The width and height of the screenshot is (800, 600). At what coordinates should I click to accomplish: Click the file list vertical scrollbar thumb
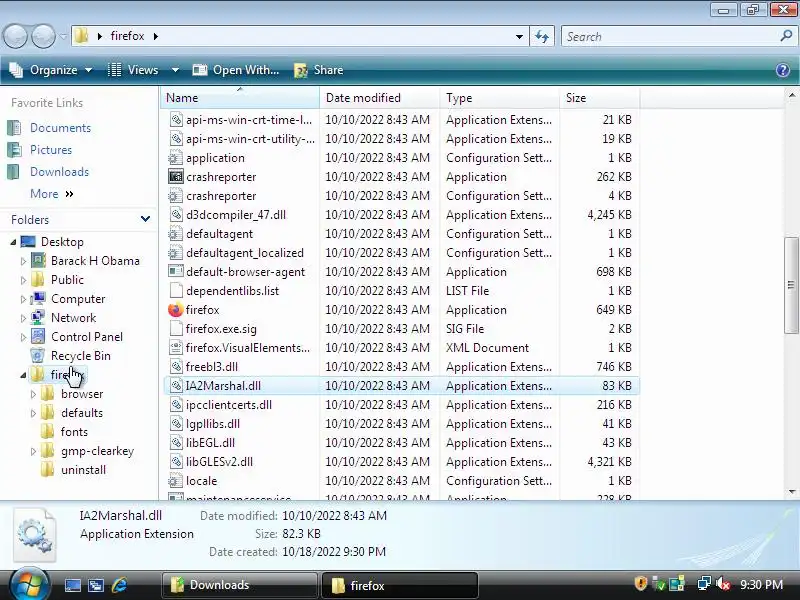(791, 285)
